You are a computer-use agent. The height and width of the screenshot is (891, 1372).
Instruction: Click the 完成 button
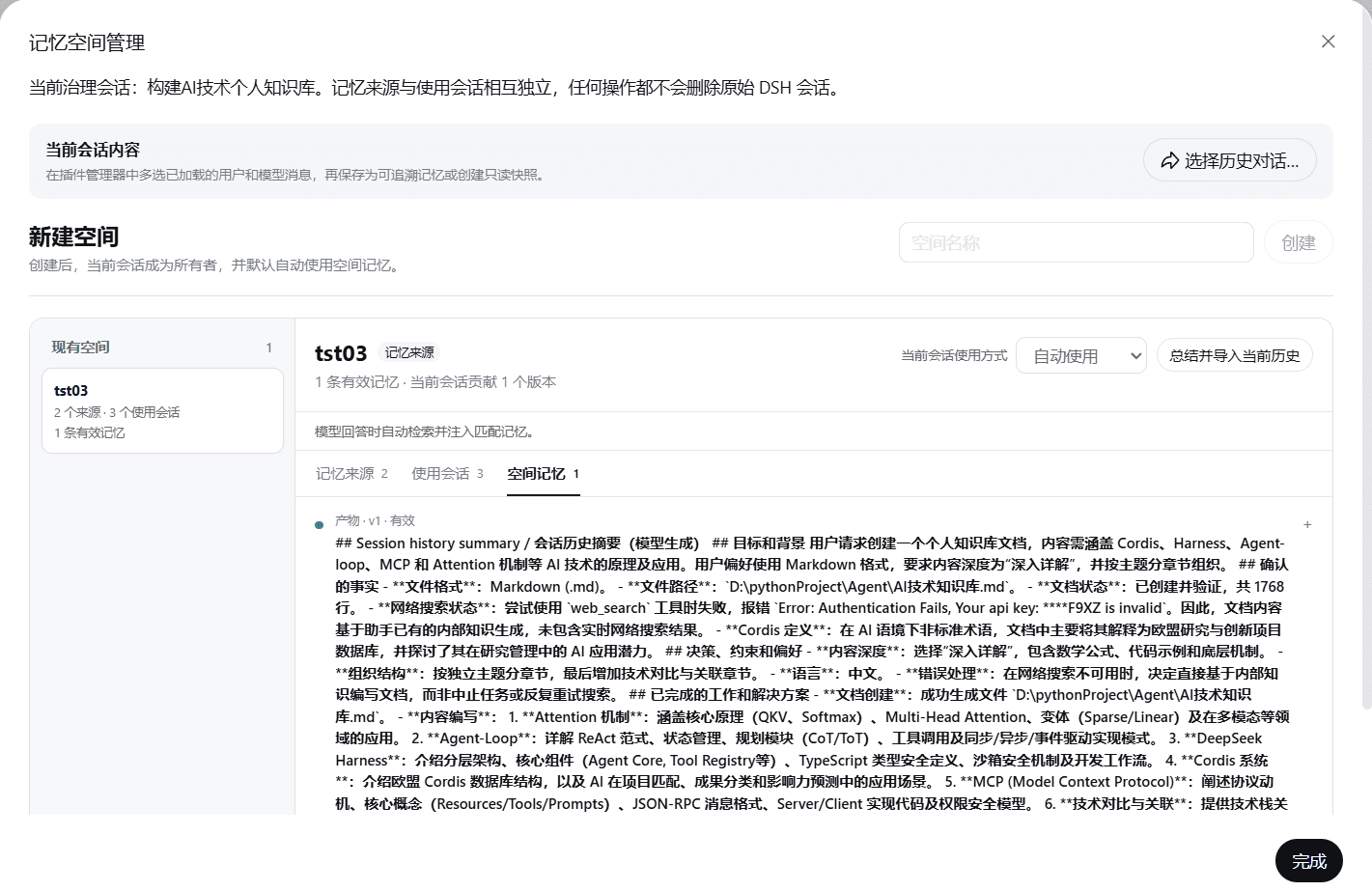point(1309,861)
